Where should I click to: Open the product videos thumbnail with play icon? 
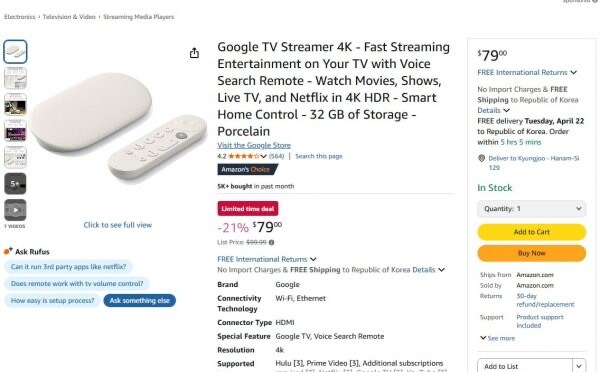click(15, 210)
